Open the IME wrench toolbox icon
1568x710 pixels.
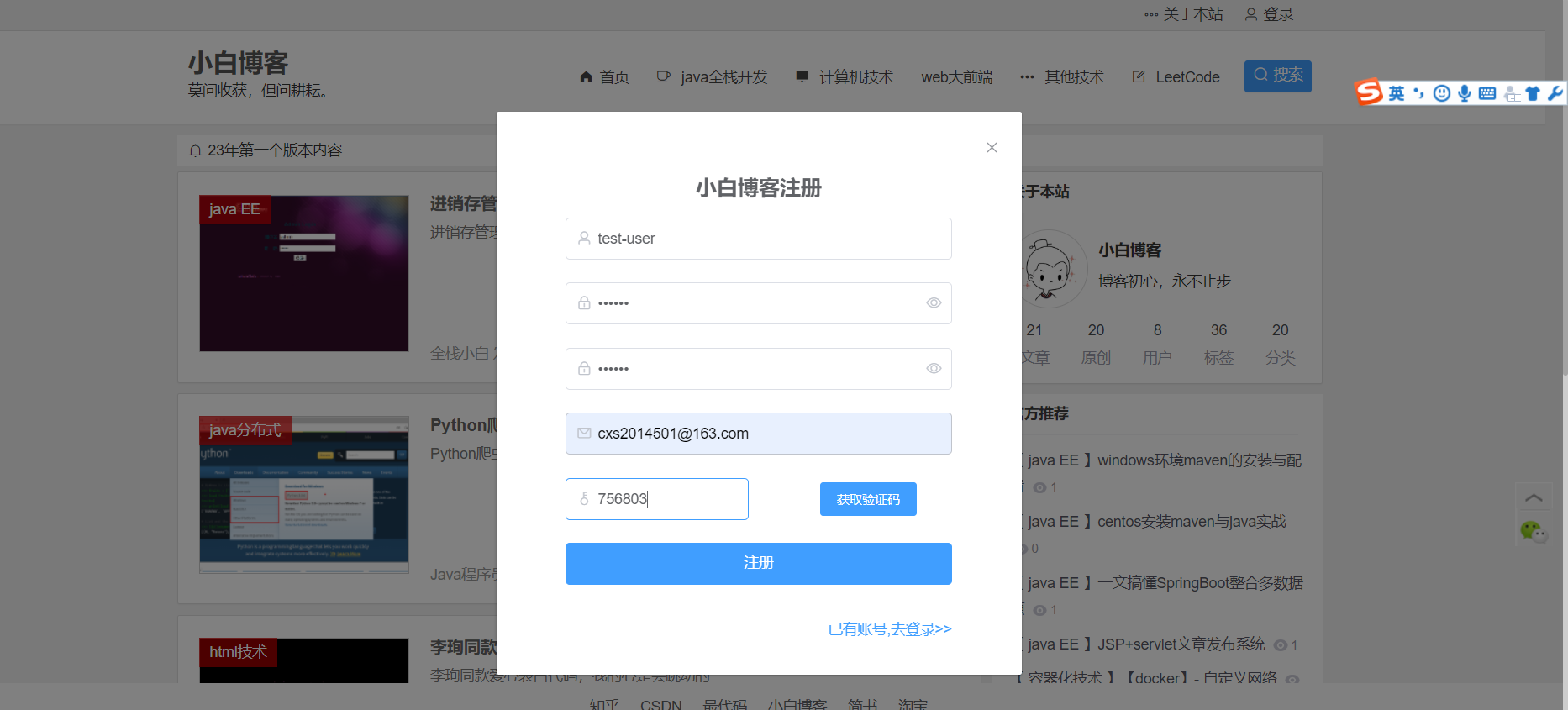(x=1555, y=93)
